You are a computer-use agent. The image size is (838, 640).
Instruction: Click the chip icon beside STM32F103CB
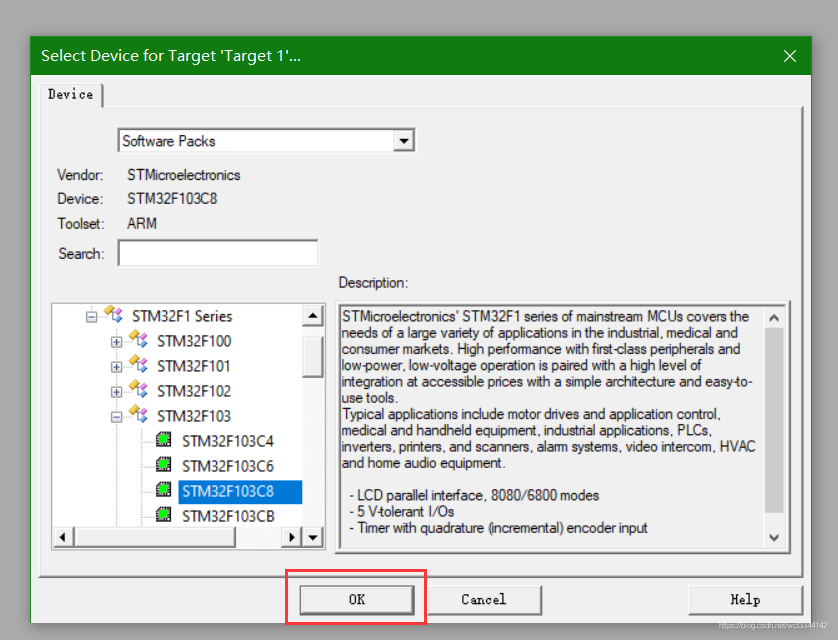164,514
